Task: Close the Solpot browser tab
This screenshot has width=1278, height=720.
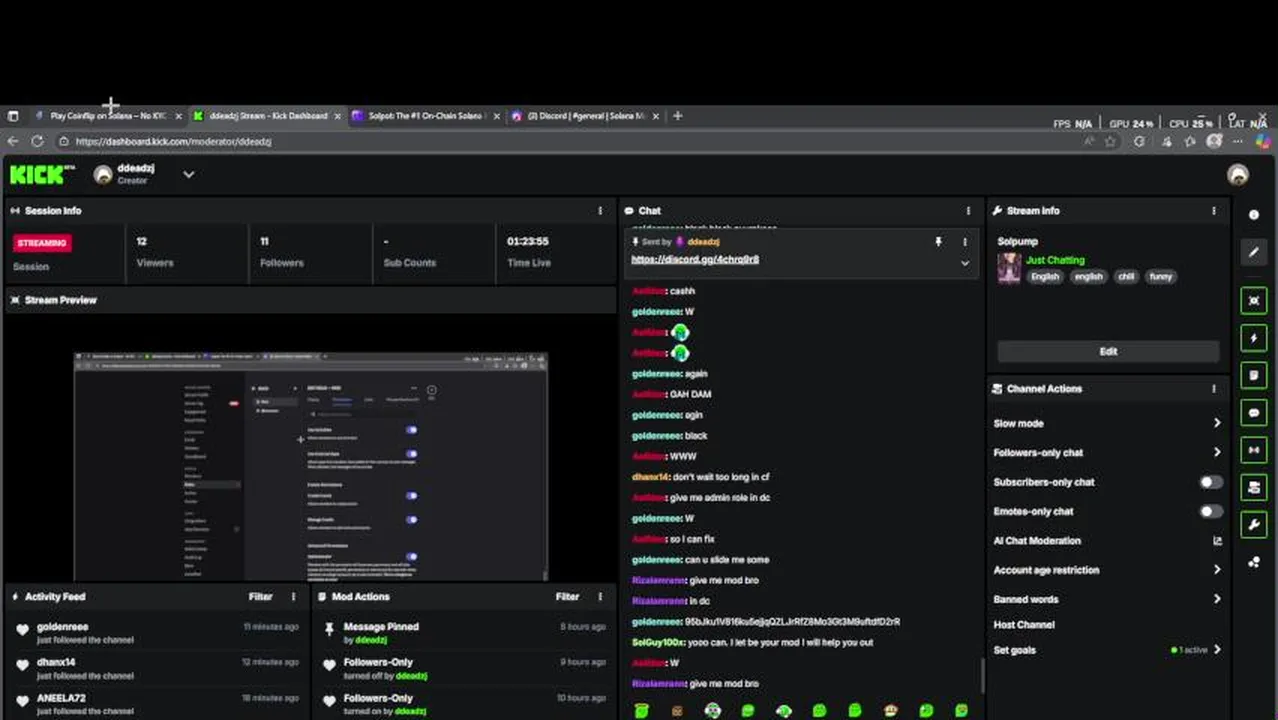Action: click(497, 116)
